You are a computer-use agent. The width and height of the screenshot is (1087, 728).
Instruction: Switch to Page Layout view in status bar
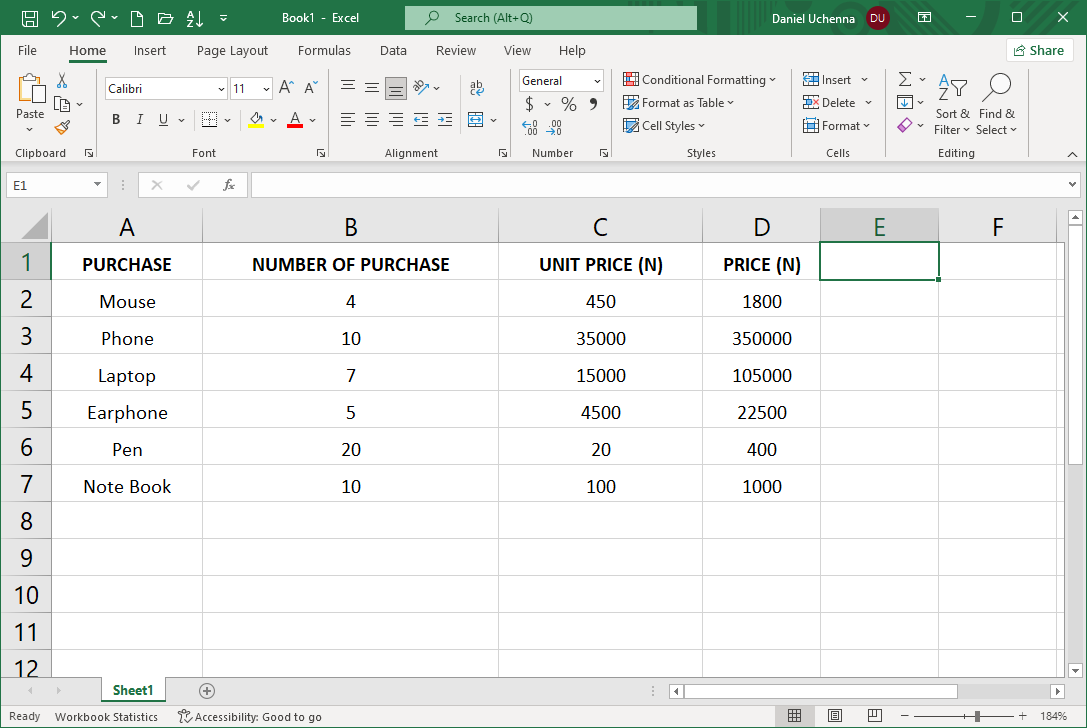835,716
